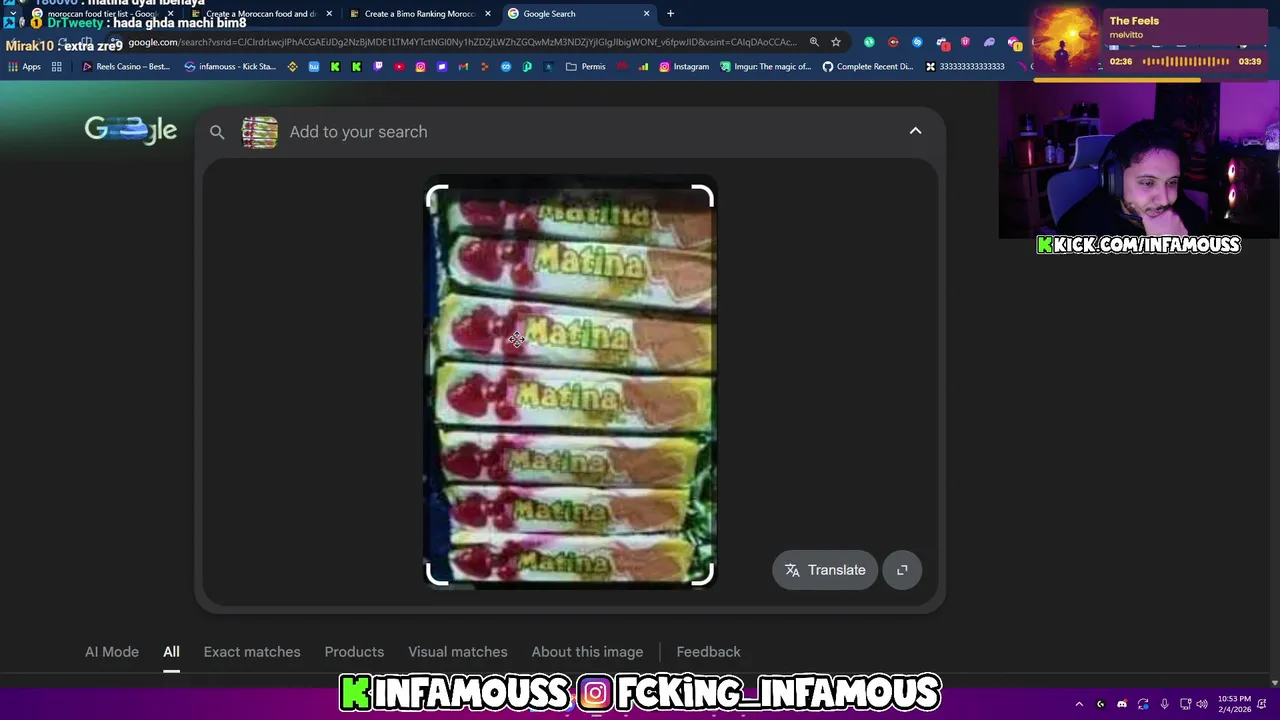Click the zoom magnifier icon in the address bar
Screen dimensions: 1280x720
point(814,42)
